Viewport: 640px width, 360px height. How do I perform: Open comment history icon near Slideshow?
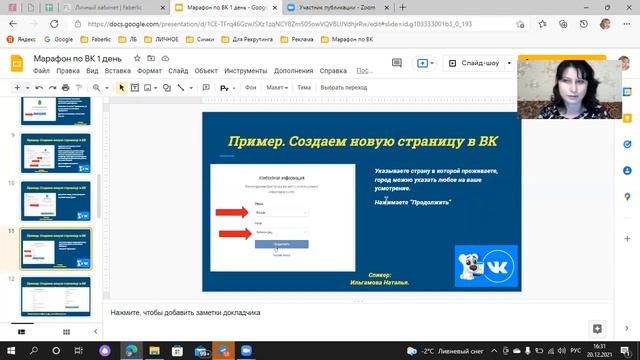(397, 63)
